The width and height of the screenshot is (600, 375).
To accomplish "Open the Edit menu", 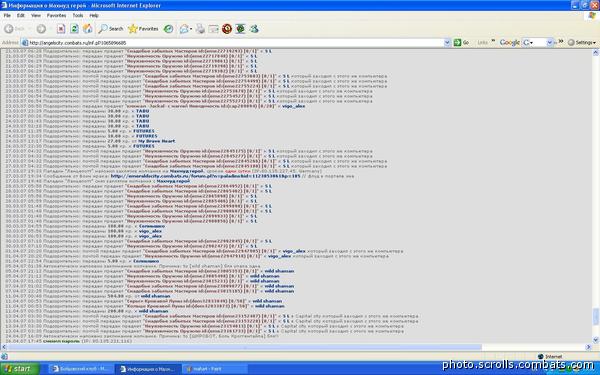I will [21, 15].
